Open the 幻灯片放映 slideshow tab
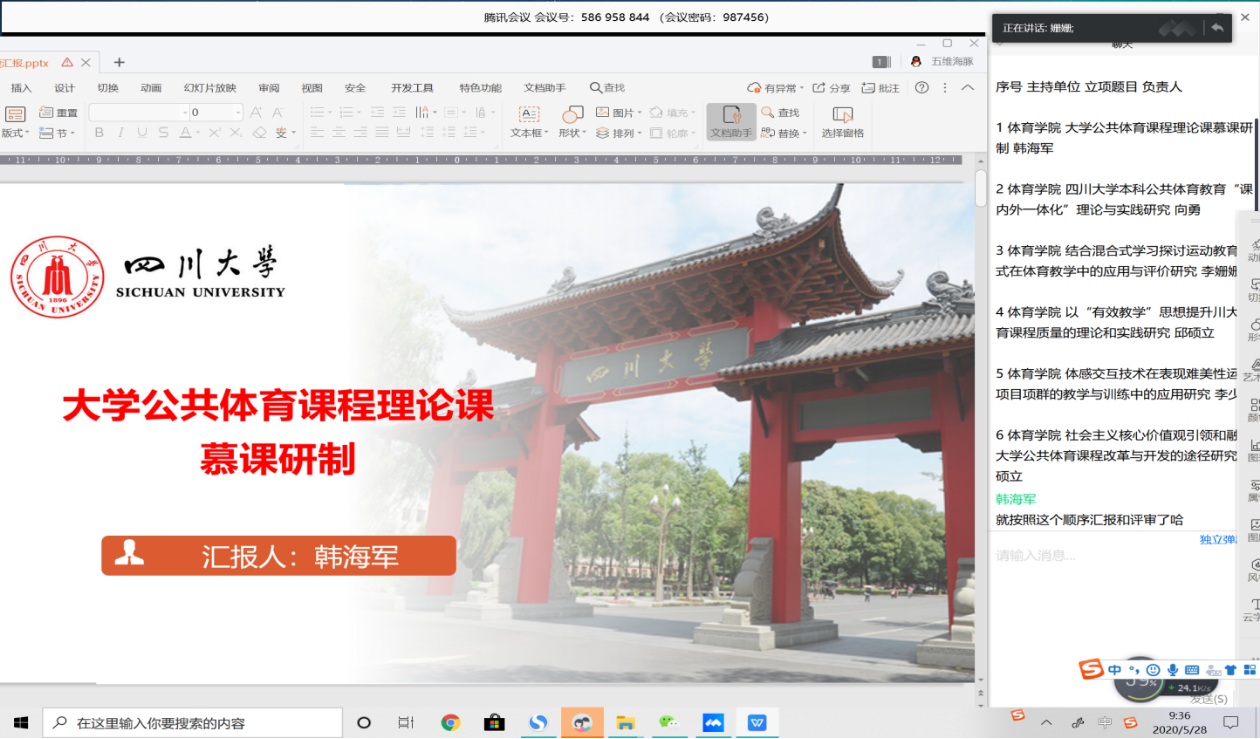Image resolution: width=1260 pixels, height=739 pixels. coord(209,88)
